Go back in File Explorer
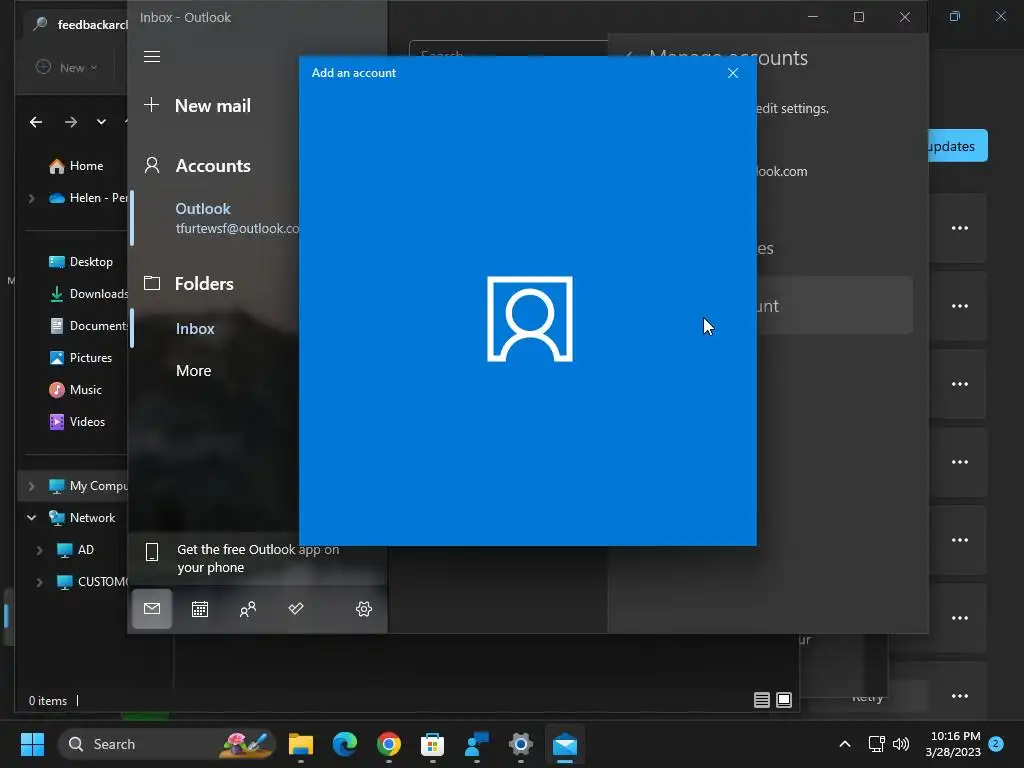The image size is (1024, 768). 36,121
